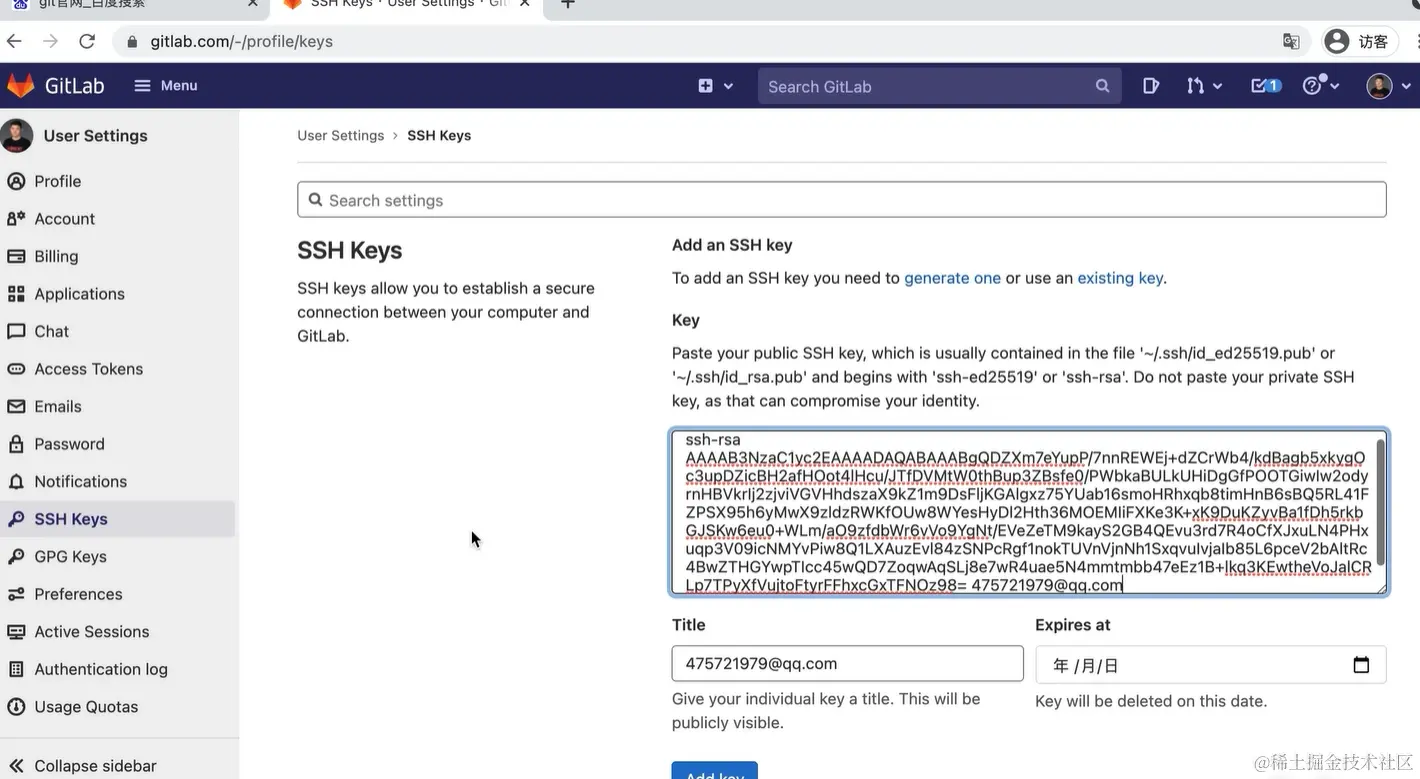This screenshot has width=1420, height=779.
Task: Click the blue Add key button
Action: (714, 770)
